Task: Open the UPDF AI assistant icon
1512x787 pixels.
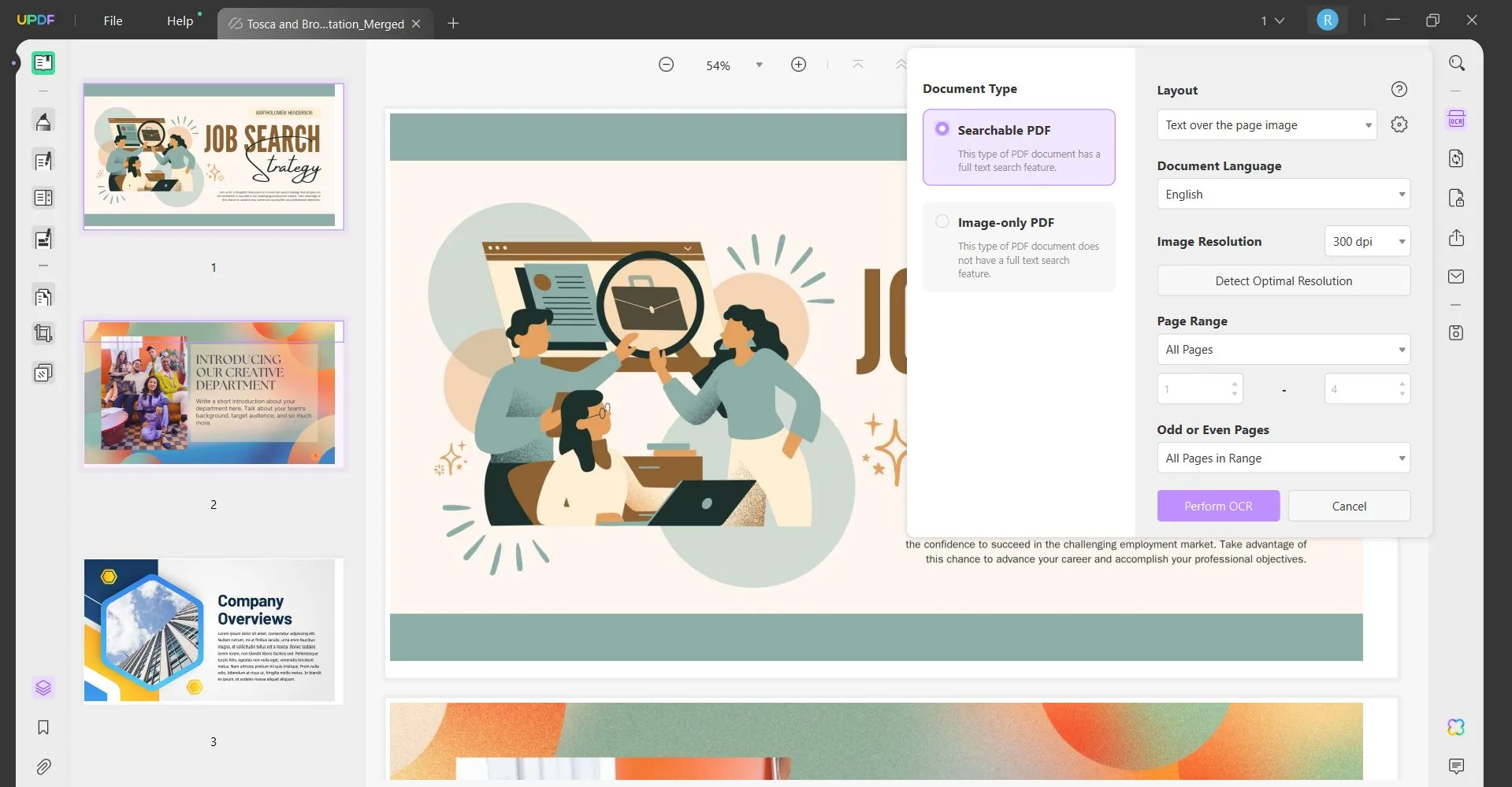Action: coord(1456,727)
